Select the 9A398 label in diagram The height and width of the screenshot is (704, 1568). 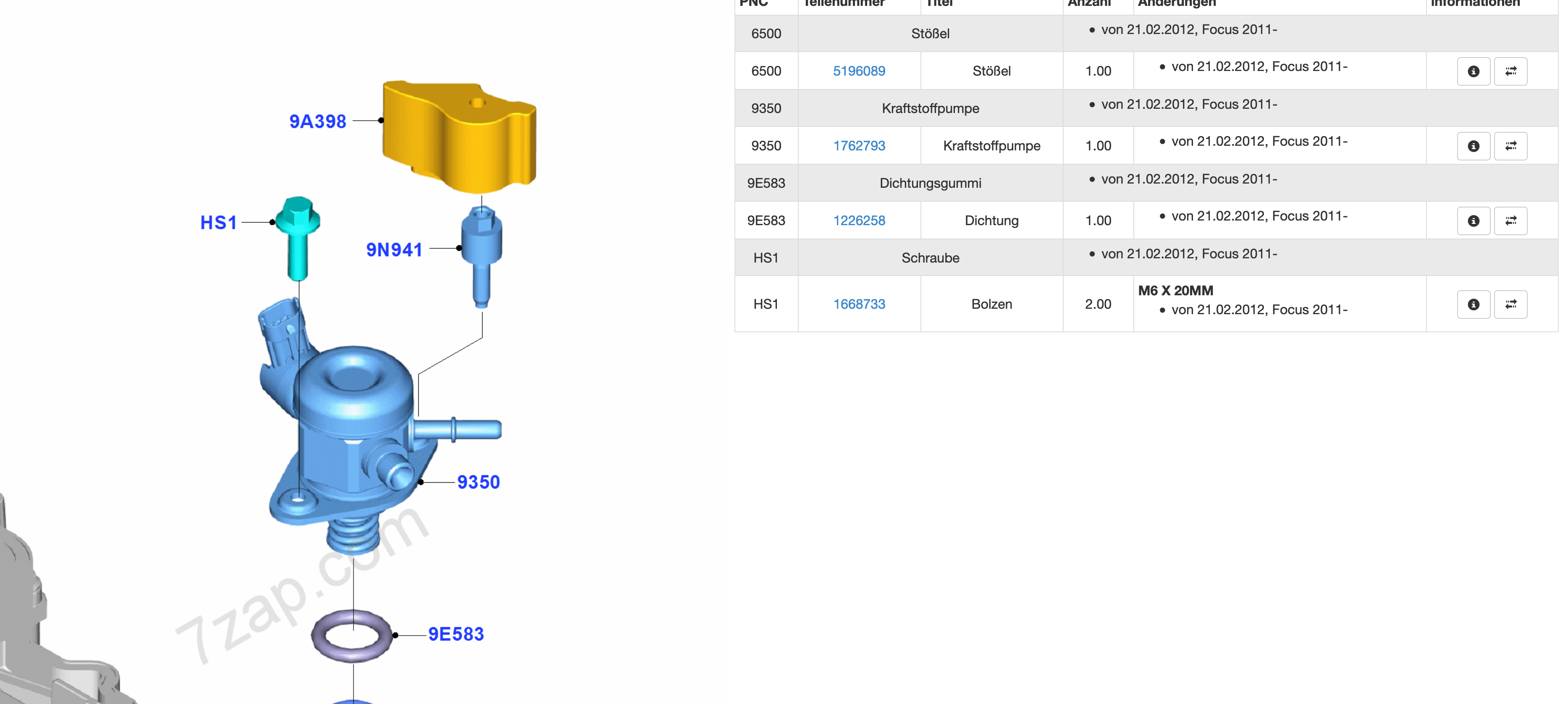pos(318,122)
